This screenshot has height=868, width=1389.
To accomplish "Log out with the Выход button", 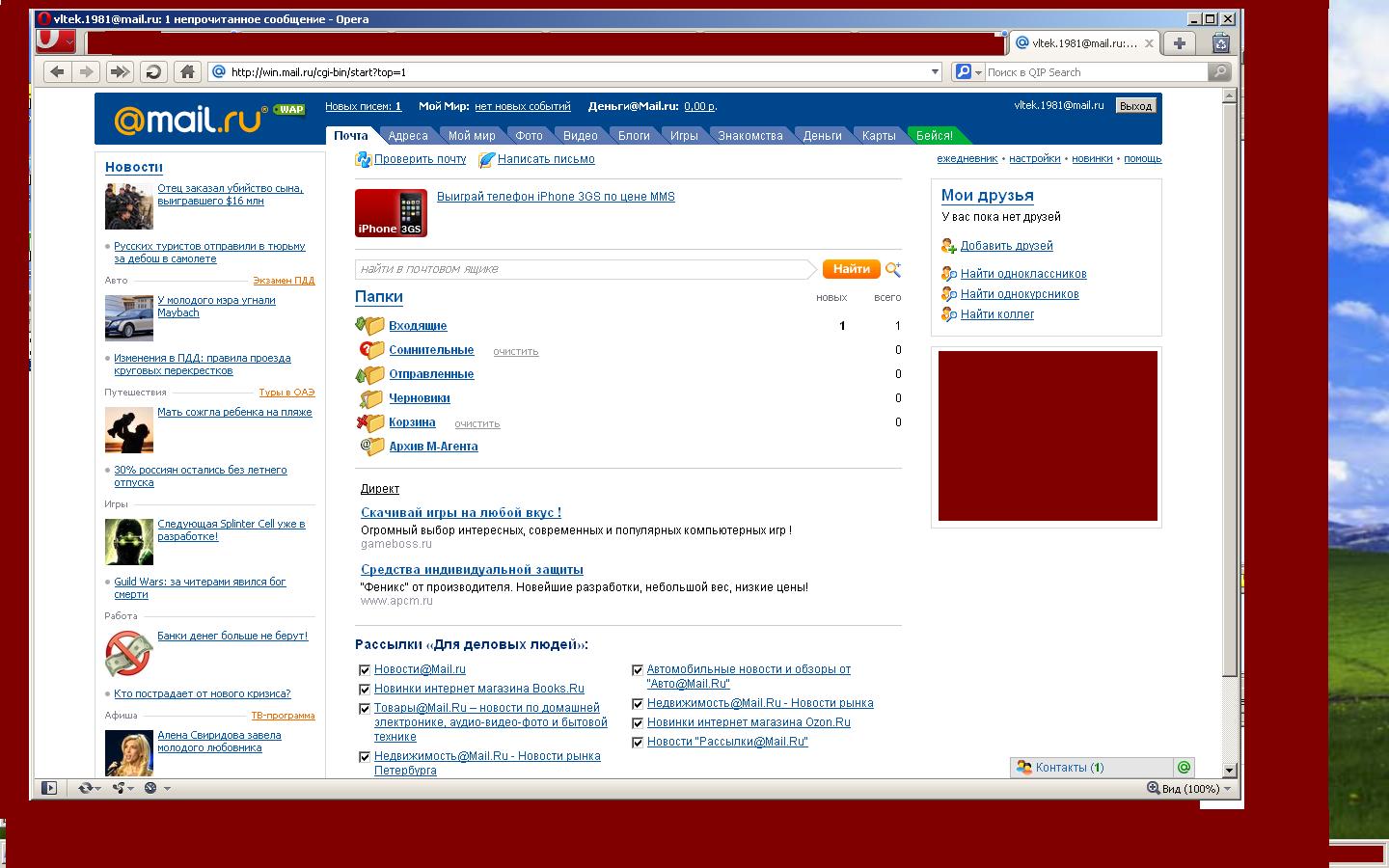I will (x=1135, y=106).
